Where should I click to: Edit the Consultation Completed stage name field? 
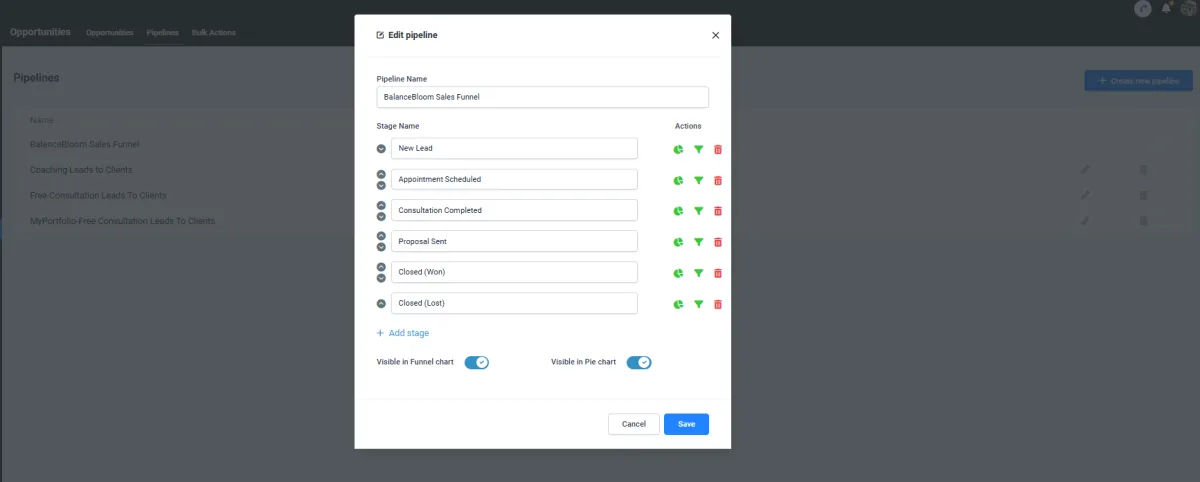(514, 210)
